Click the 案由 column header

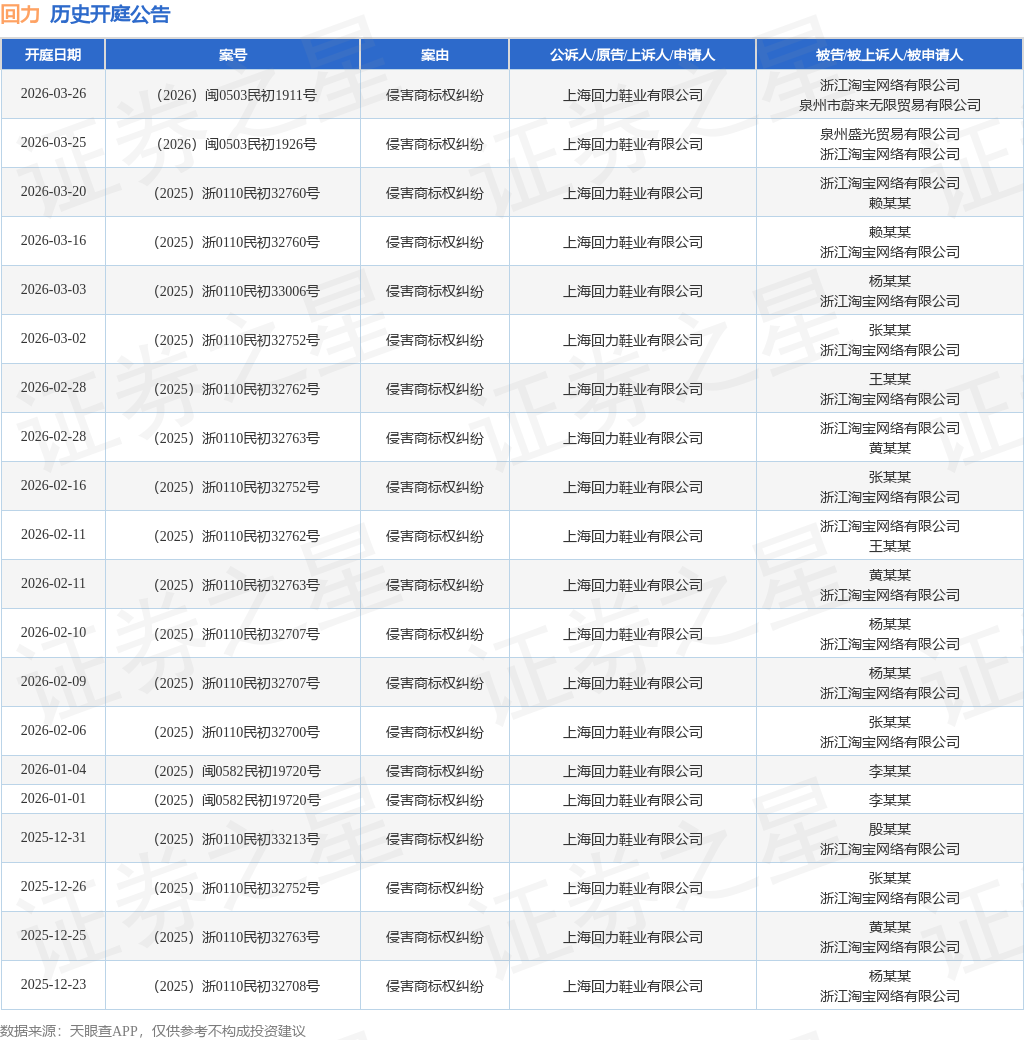434,55
